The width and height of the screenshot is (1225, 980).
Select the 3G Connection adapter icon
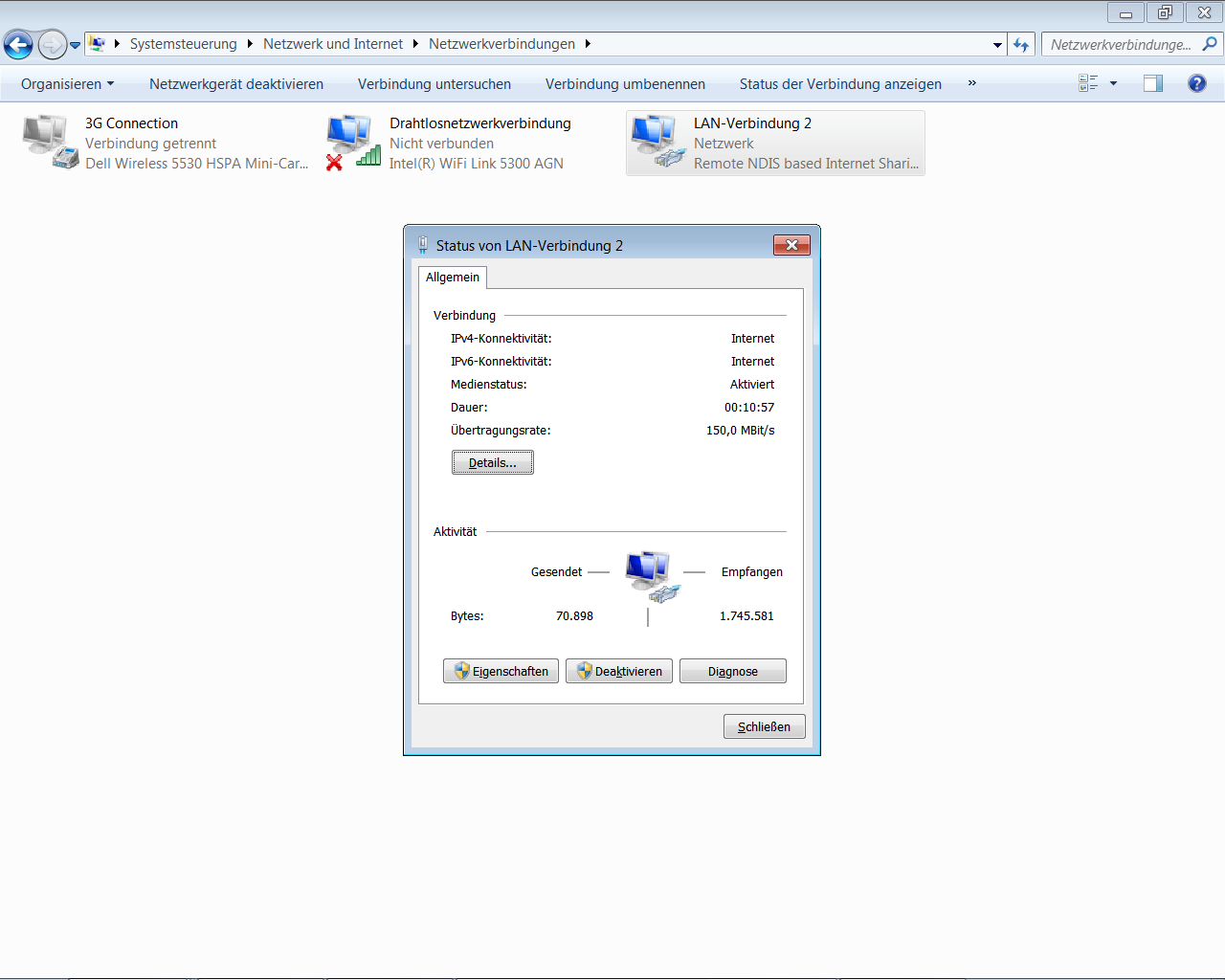point(50,142)
